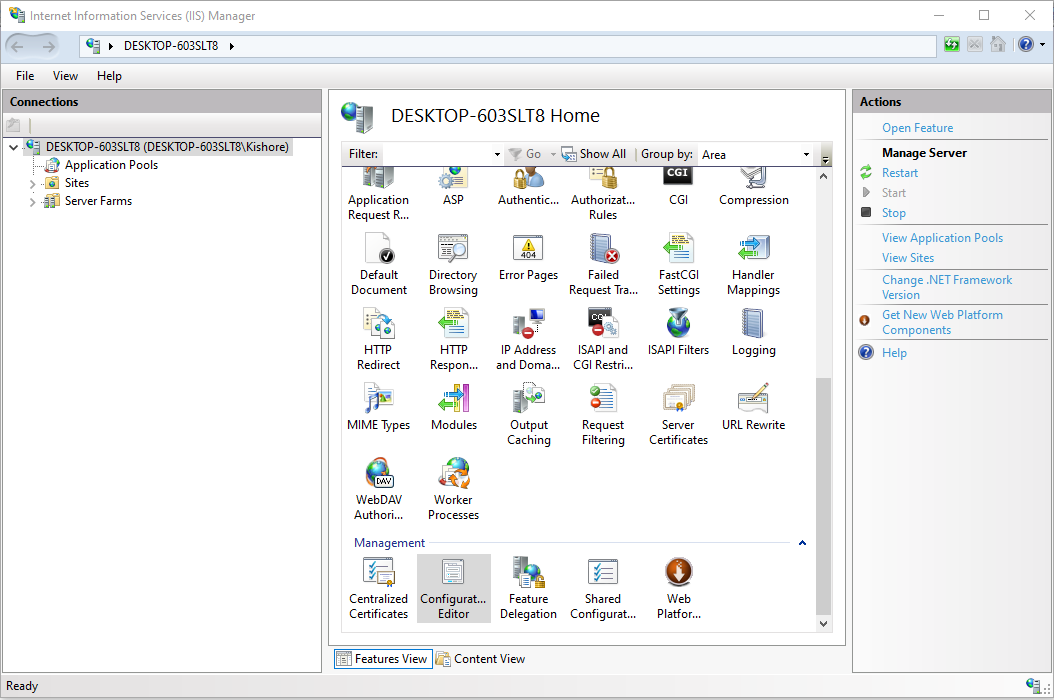Click into the Filter text field
Image resolution: width=1054 pixels, height=700 pixels.
coord(436,155)
